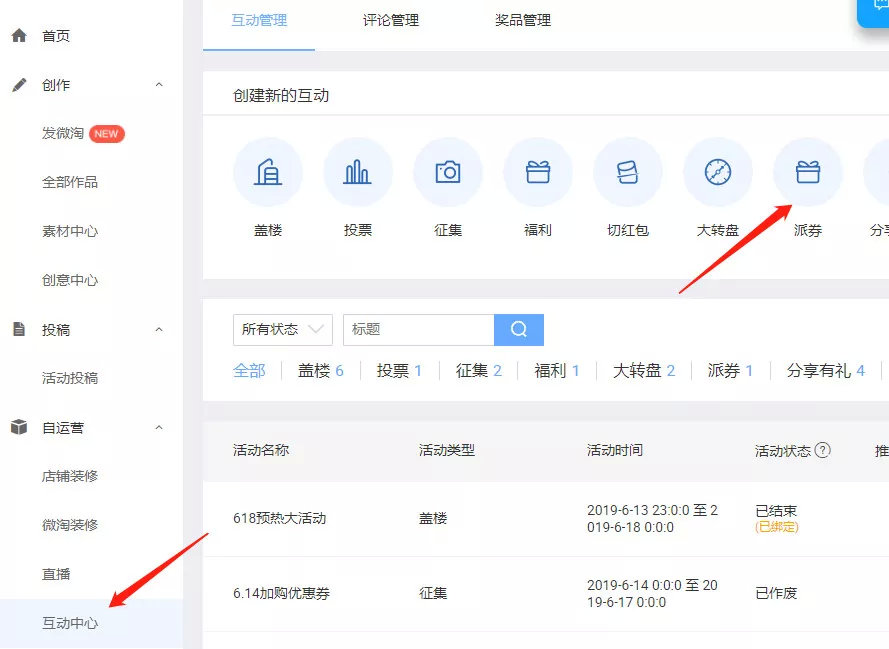Click the 活动状态 help question mark icon
Viewport: 889px width, 649px height.
coord(822,450)
